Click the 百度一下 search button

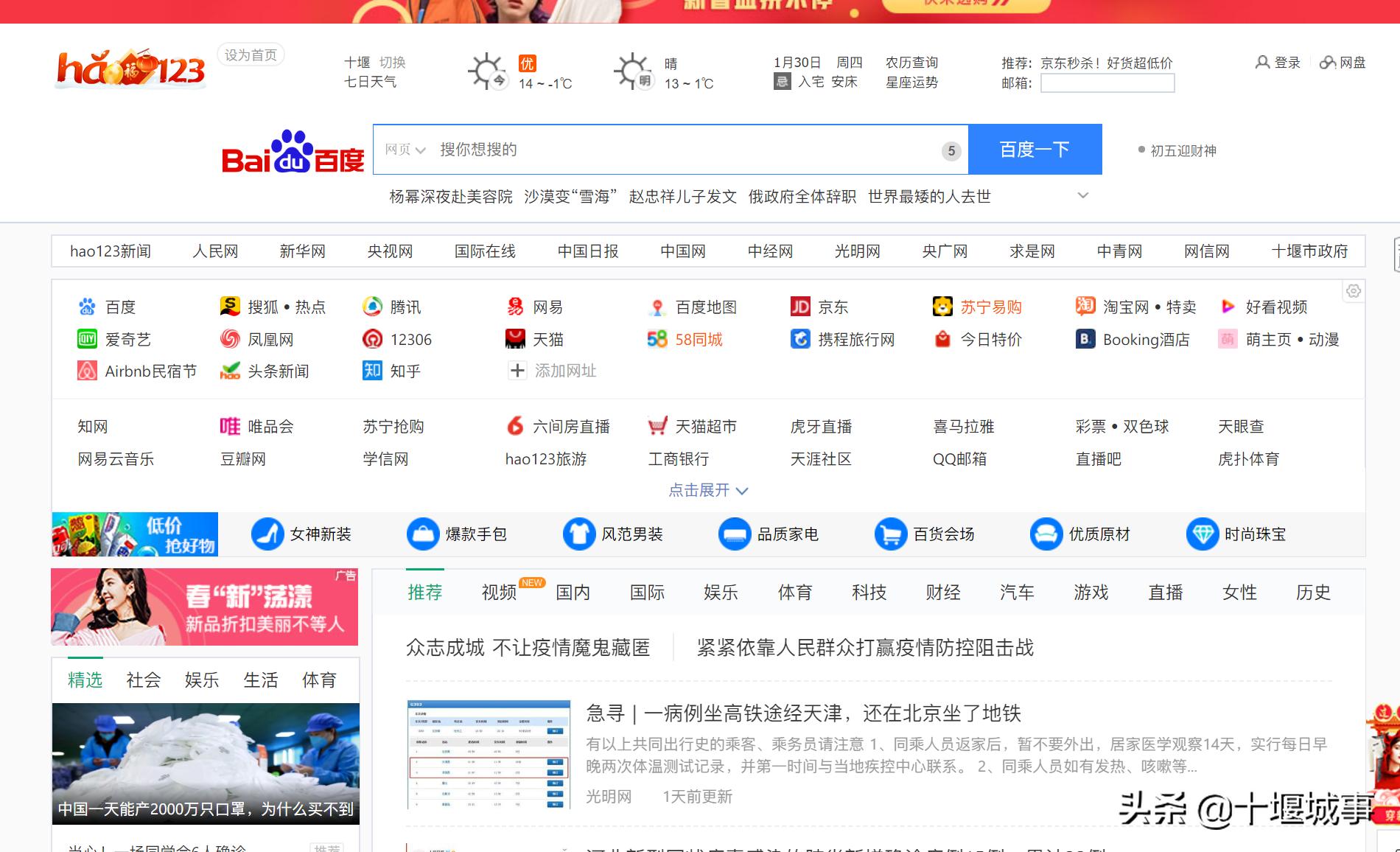(x=1036, y=149)
